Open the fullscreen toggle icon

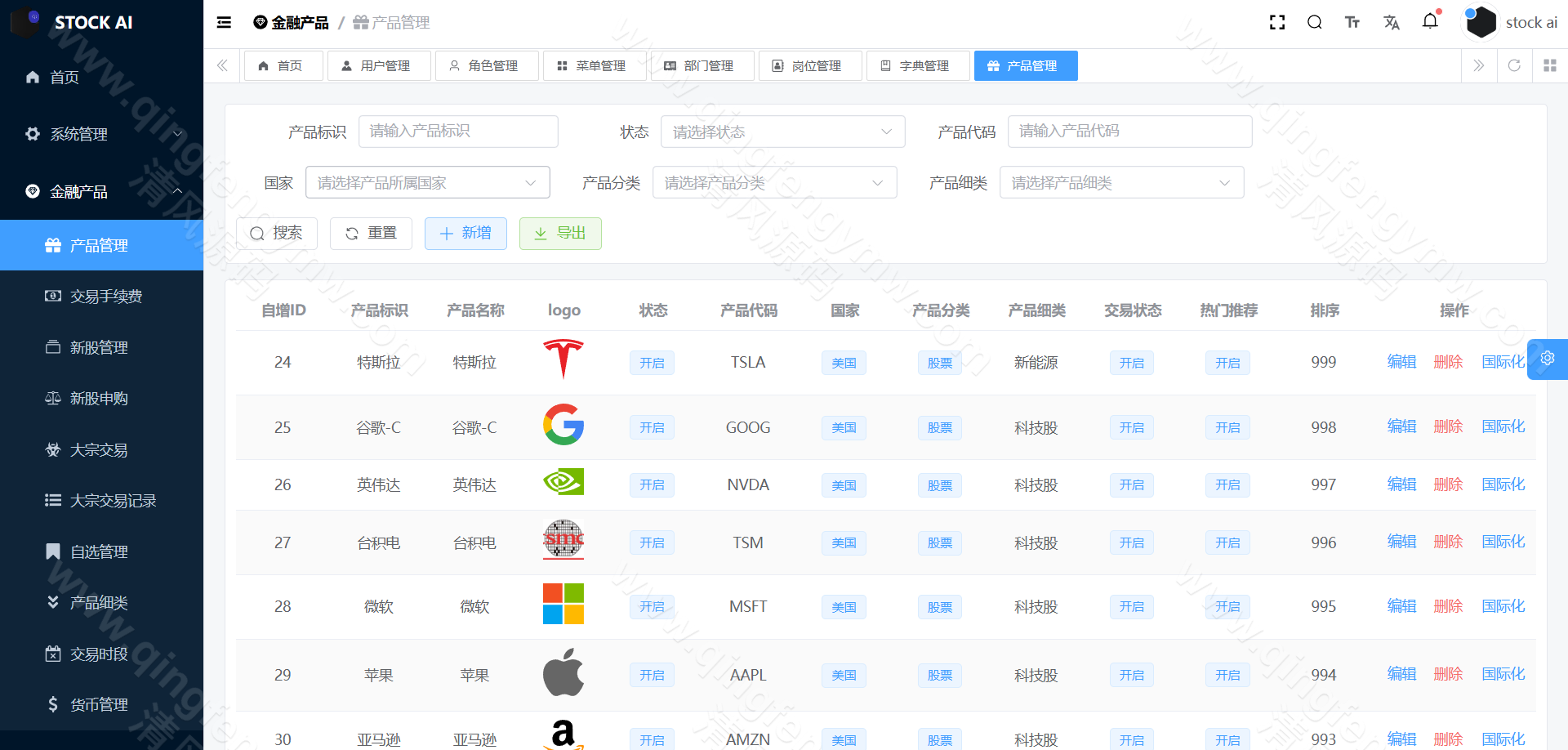(1276, 22)
